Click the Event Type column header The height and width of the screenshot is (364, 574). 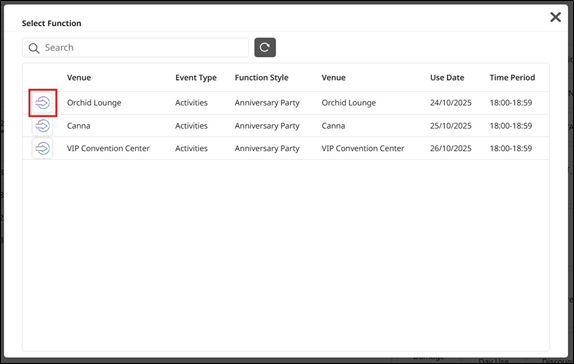pos(196,78)
